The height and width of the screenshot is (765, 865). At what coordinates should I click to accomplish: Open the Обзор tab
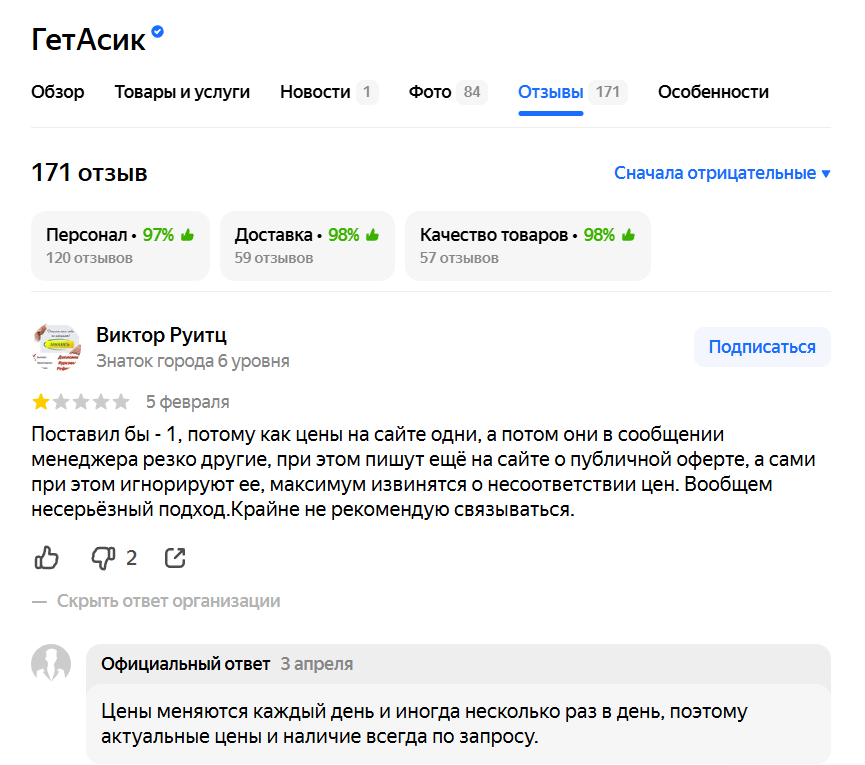click(x=57, y=92)
